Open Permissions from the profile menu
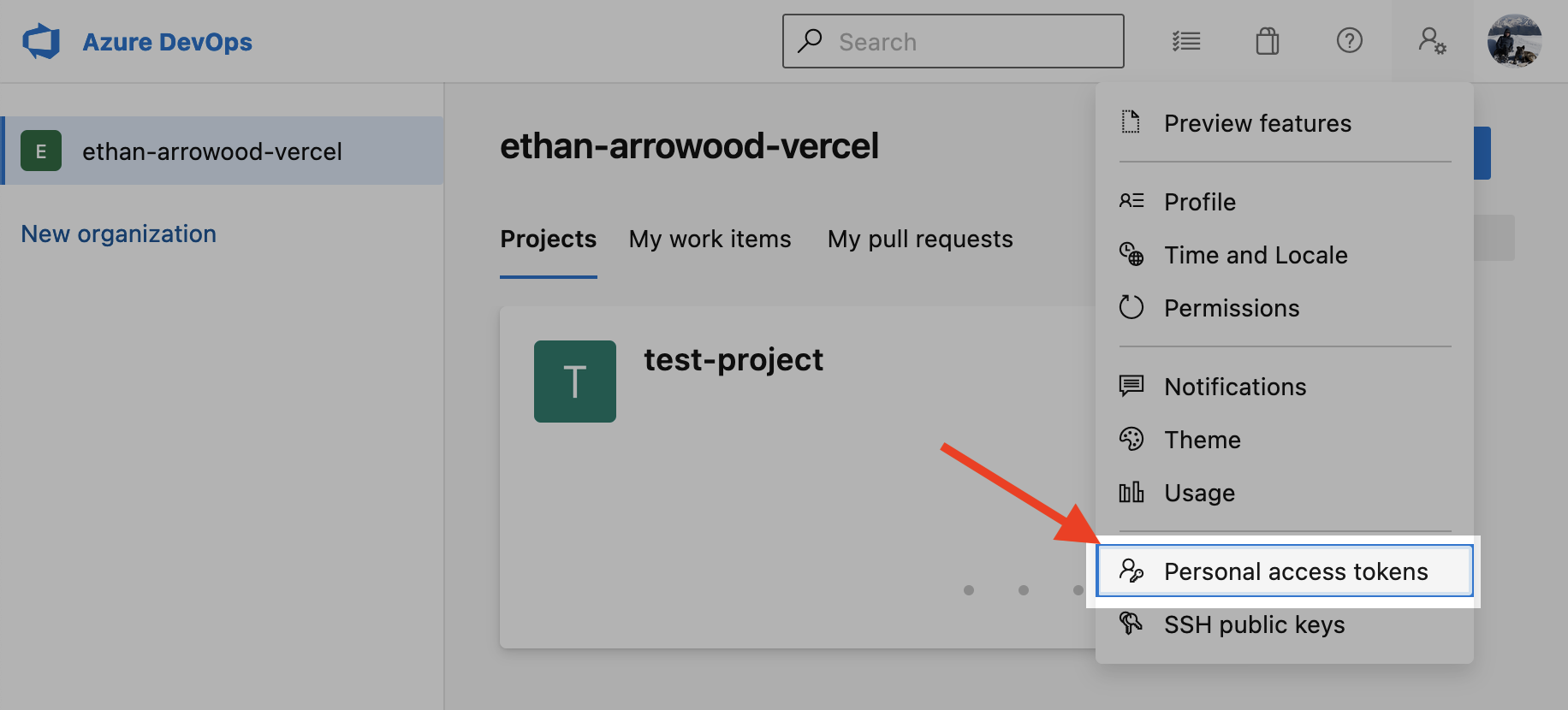Viewport: 1568px width, 710px height. click(x=1232, y=307)
